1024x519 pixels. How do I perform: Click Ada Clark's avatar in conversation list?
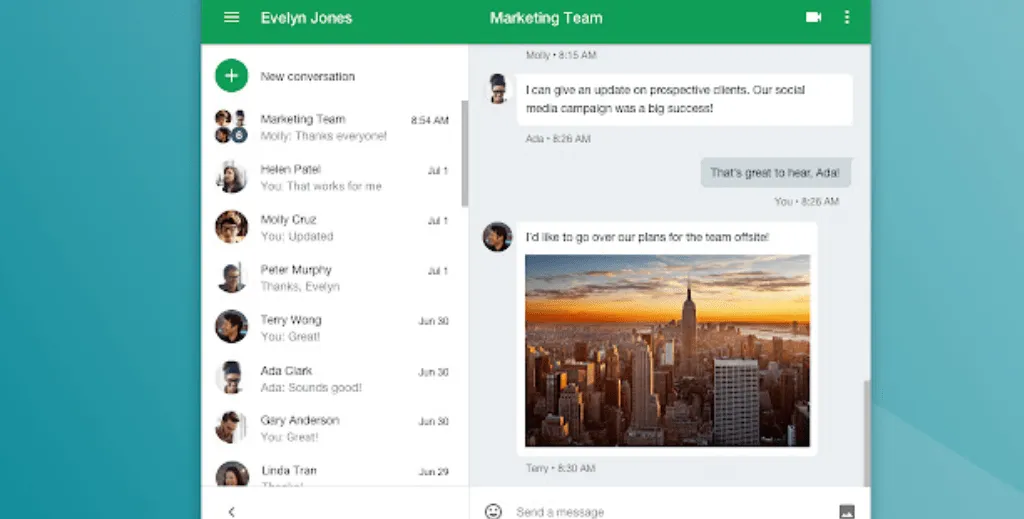(x=231, y=377)
